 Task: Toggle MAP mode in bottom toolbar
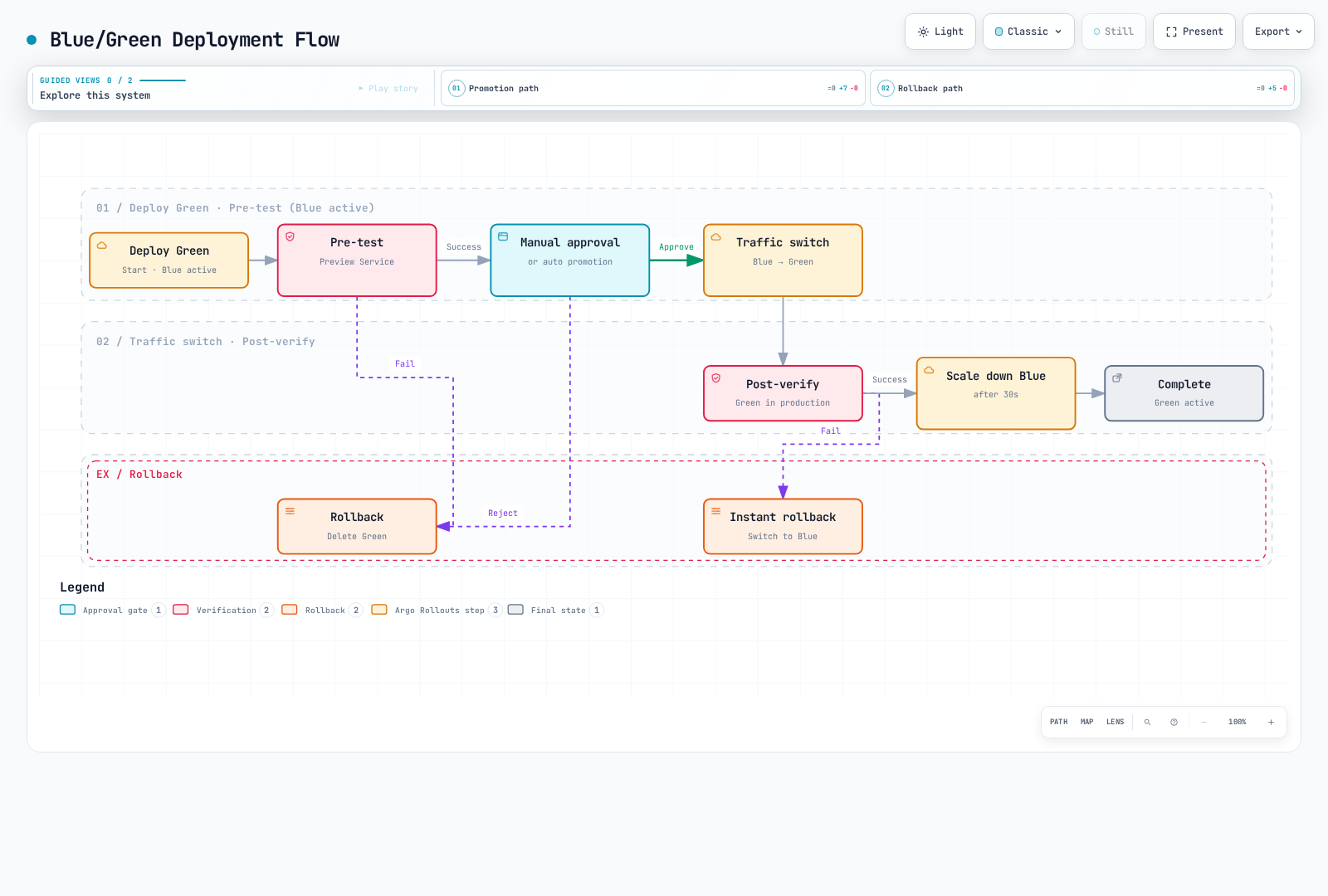[1087, 722]
